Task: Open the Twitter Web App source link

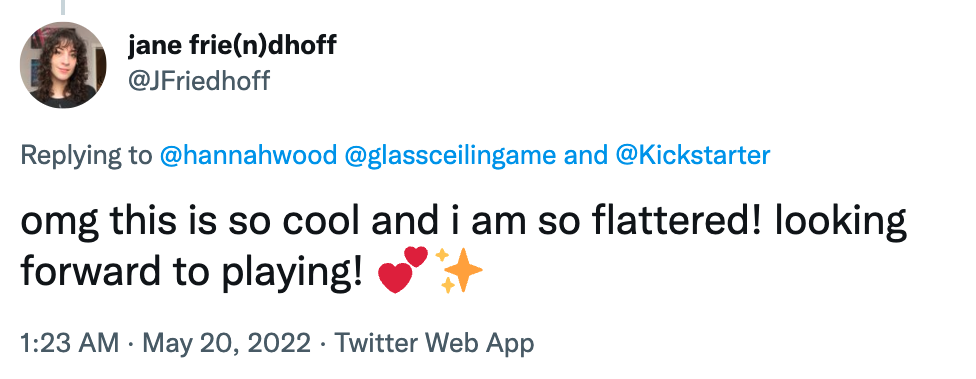Action: tap(434, 344)
